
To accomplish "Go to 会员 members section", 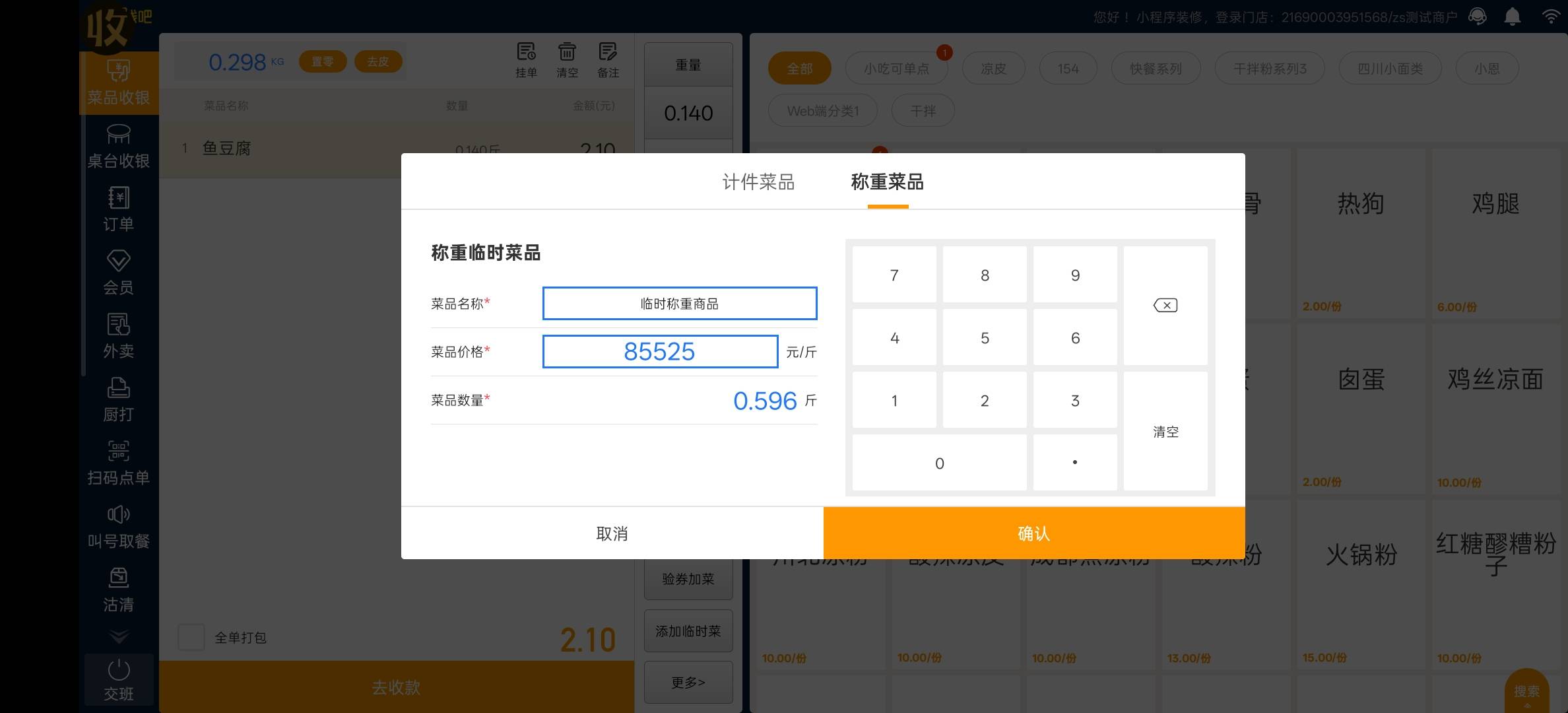I will [119, 273].
